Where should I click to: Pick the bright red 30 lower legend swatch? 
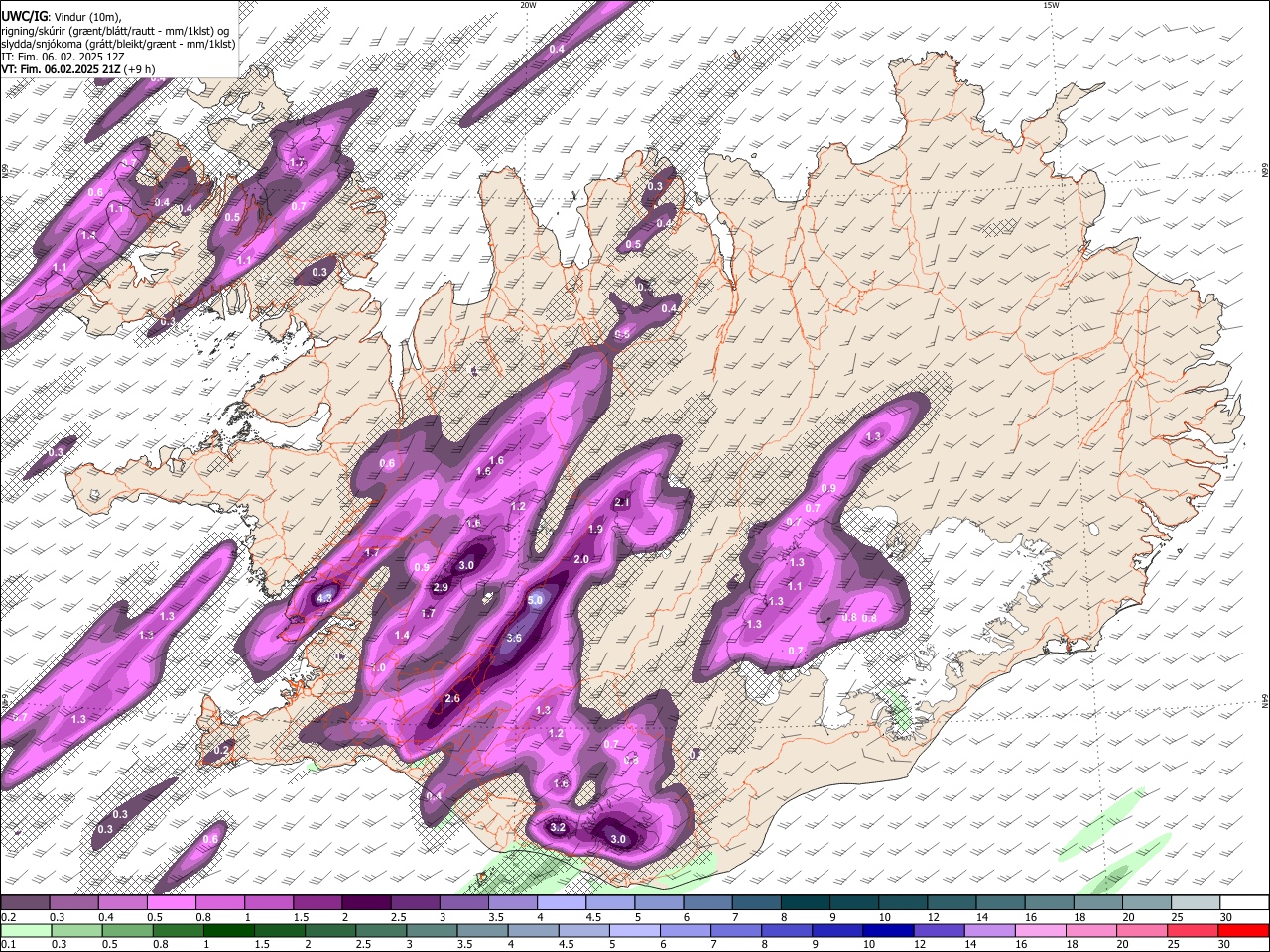[x=1244, y=930]
